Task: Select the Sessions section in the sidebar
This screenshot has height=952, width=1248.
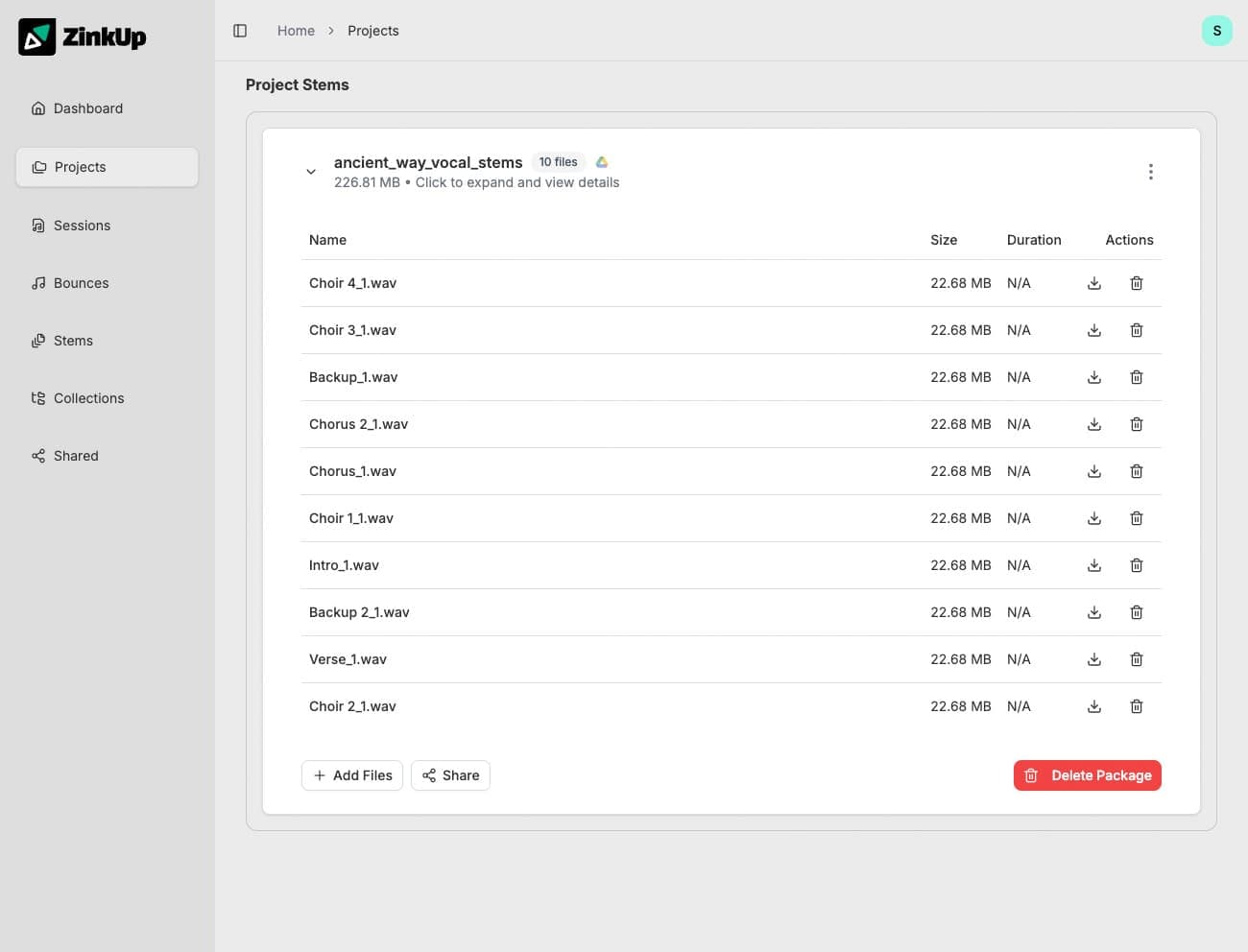Action: tap(82, 225)
